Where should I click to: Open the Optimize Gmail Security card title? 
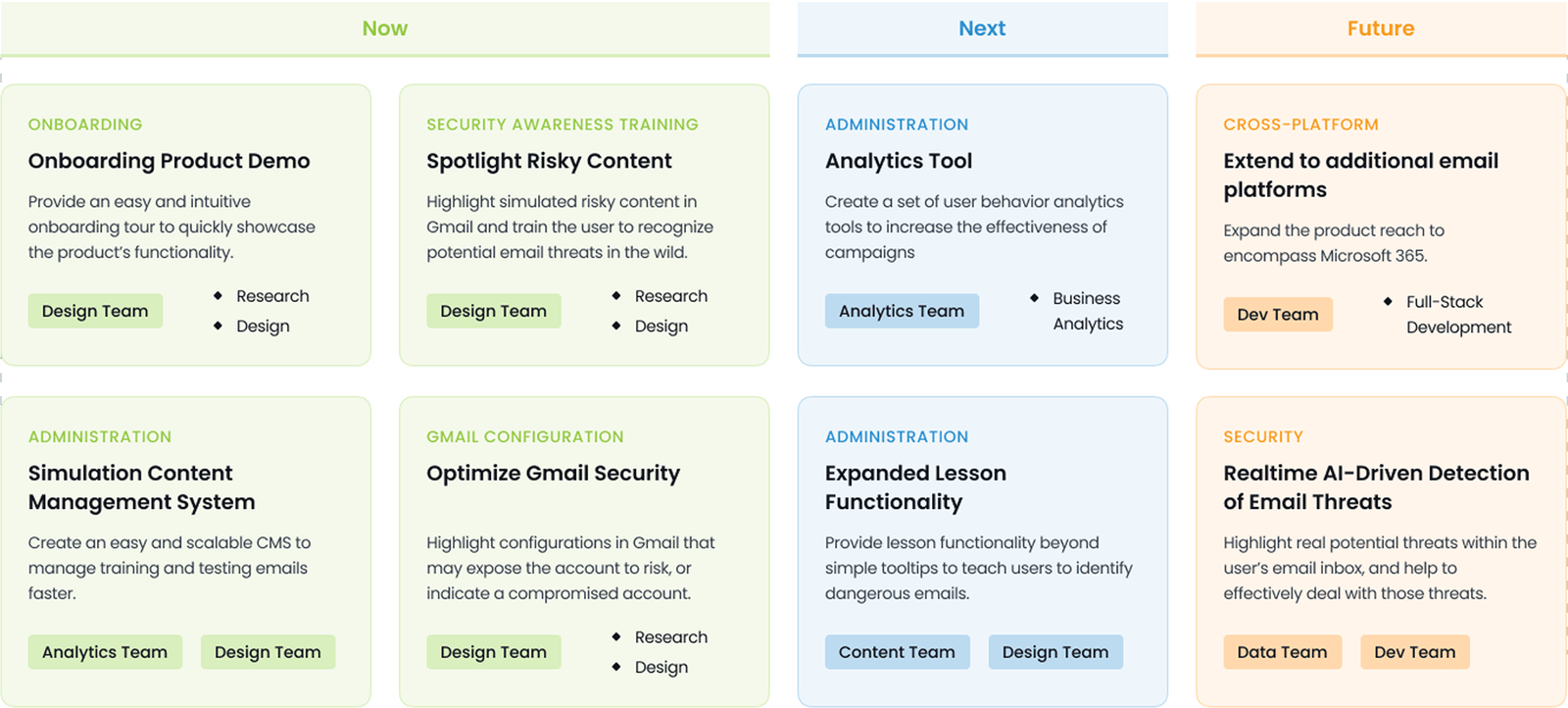pyautogui.click(x=553, y=474)
